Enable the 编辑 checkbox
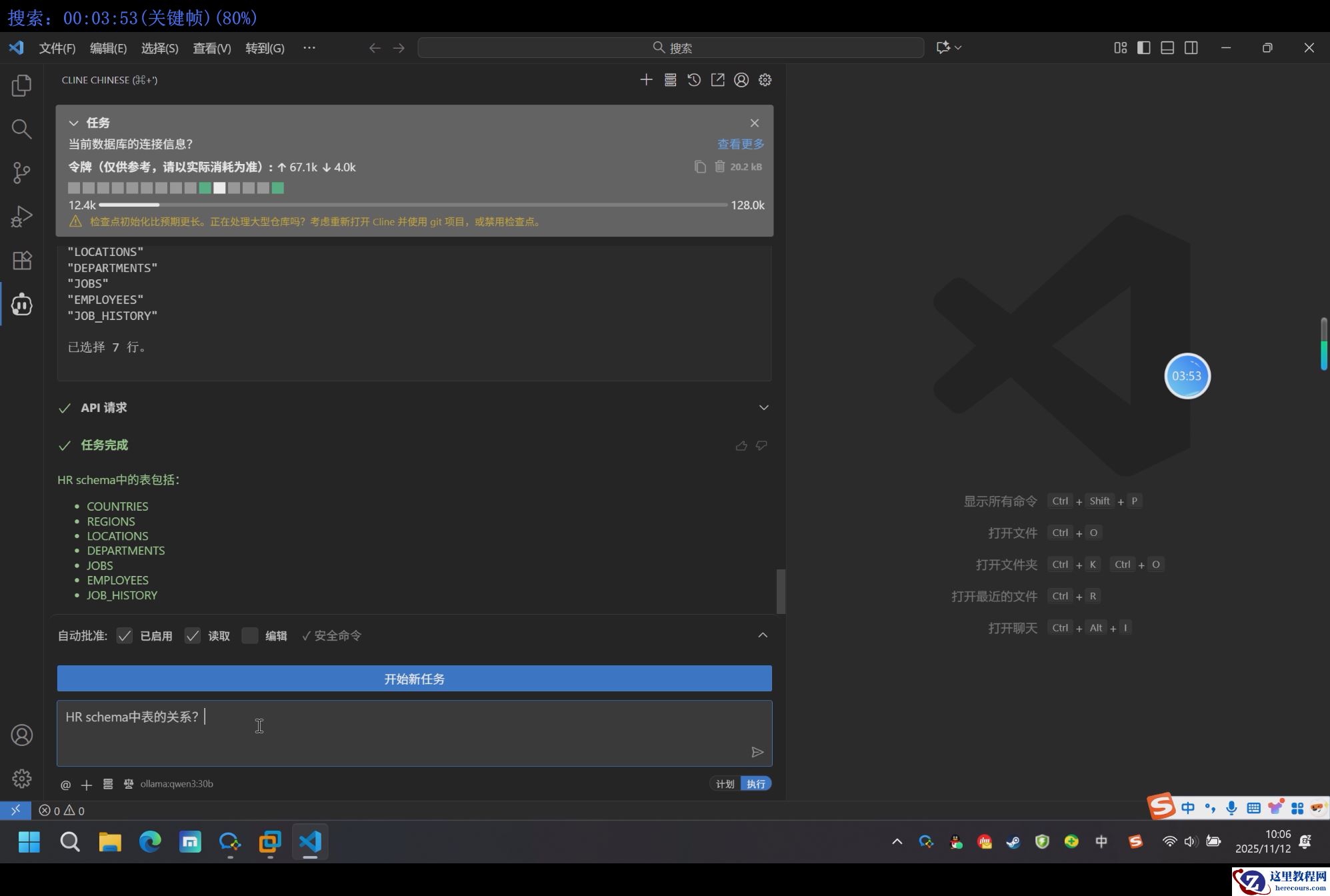The height and width of the screenshot is (896, 1330). tap(250, 636)
